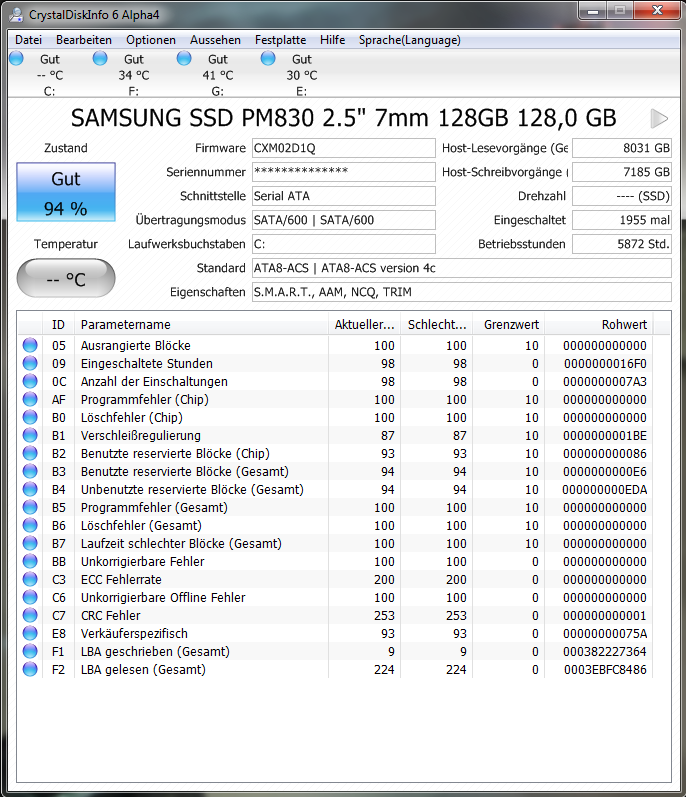This screenshot has width=686, height=797.
Task: Open the Aussehen menu
Action: 215,40
